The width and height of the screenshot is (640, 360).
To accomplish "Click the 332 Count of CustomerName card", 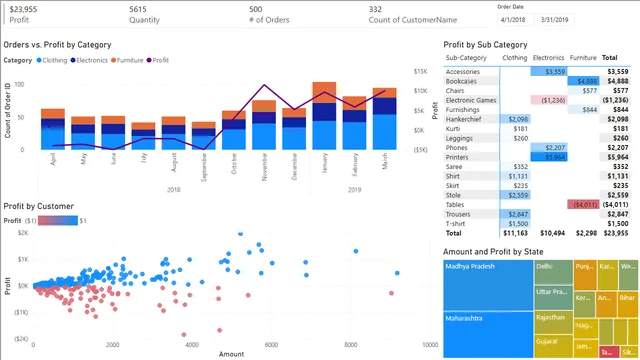I will pyautogui.click(x=413, y=14).
